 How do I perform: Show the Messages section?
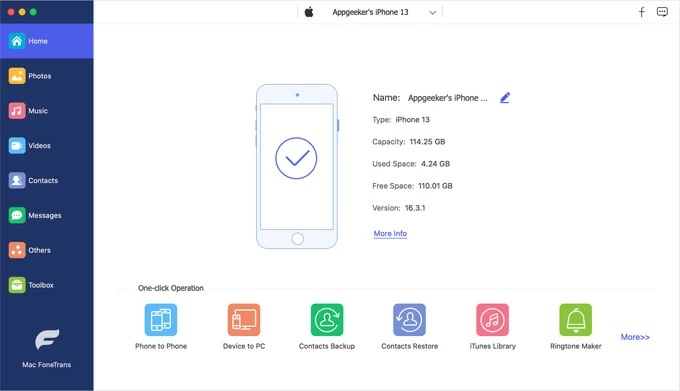(47, 215)
